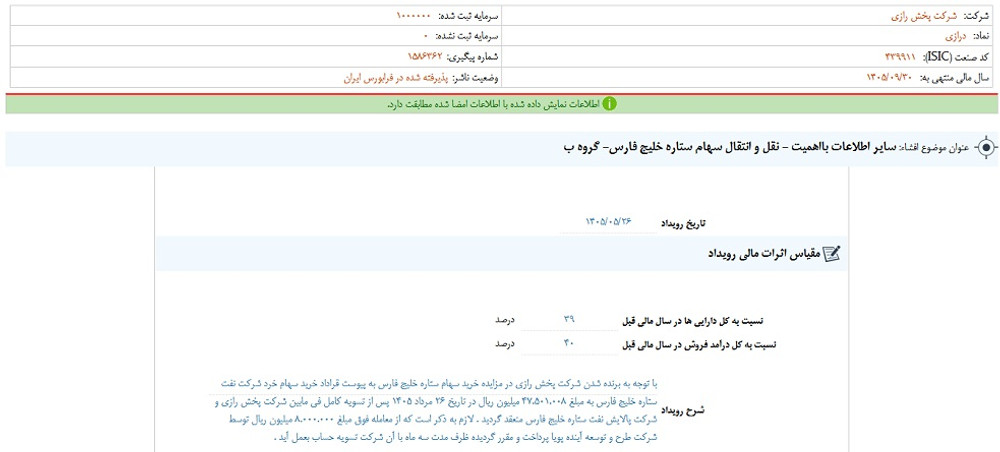
Task: Click the target icon beside عنوان موضوع افشاء
Action: (986, 147)
